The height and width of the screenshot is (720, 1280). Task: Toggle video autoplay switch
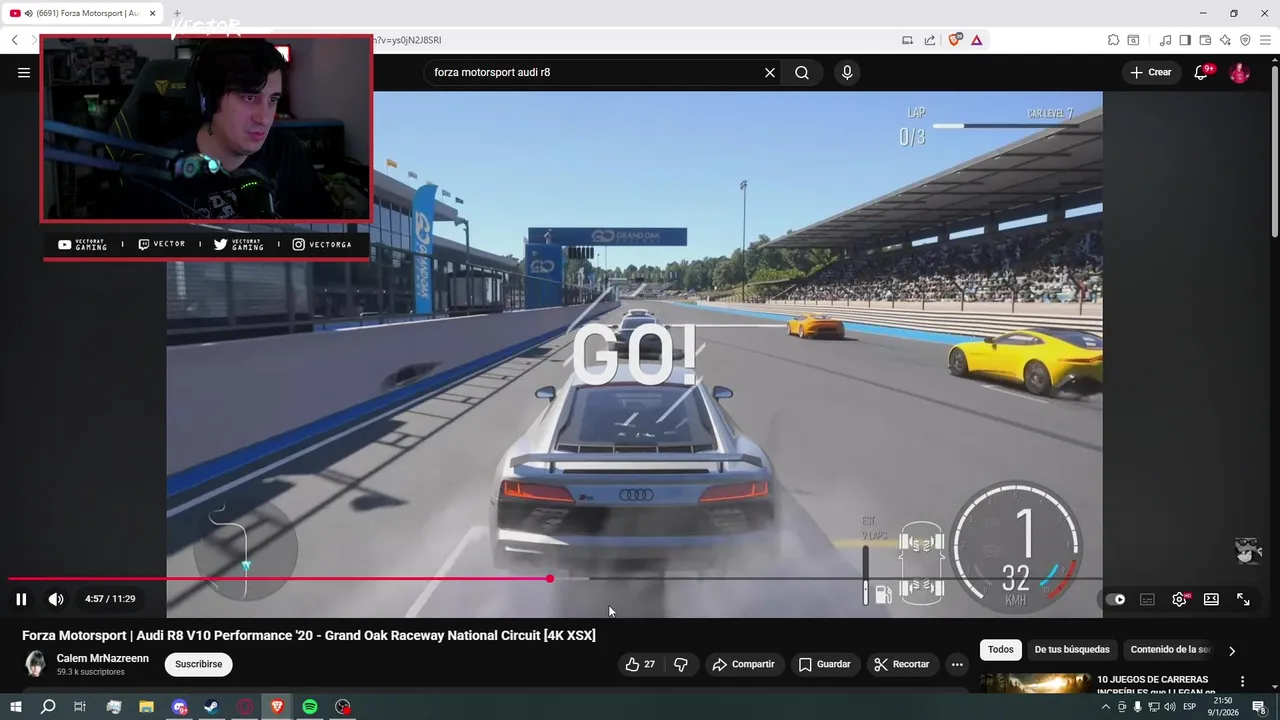1115,599
